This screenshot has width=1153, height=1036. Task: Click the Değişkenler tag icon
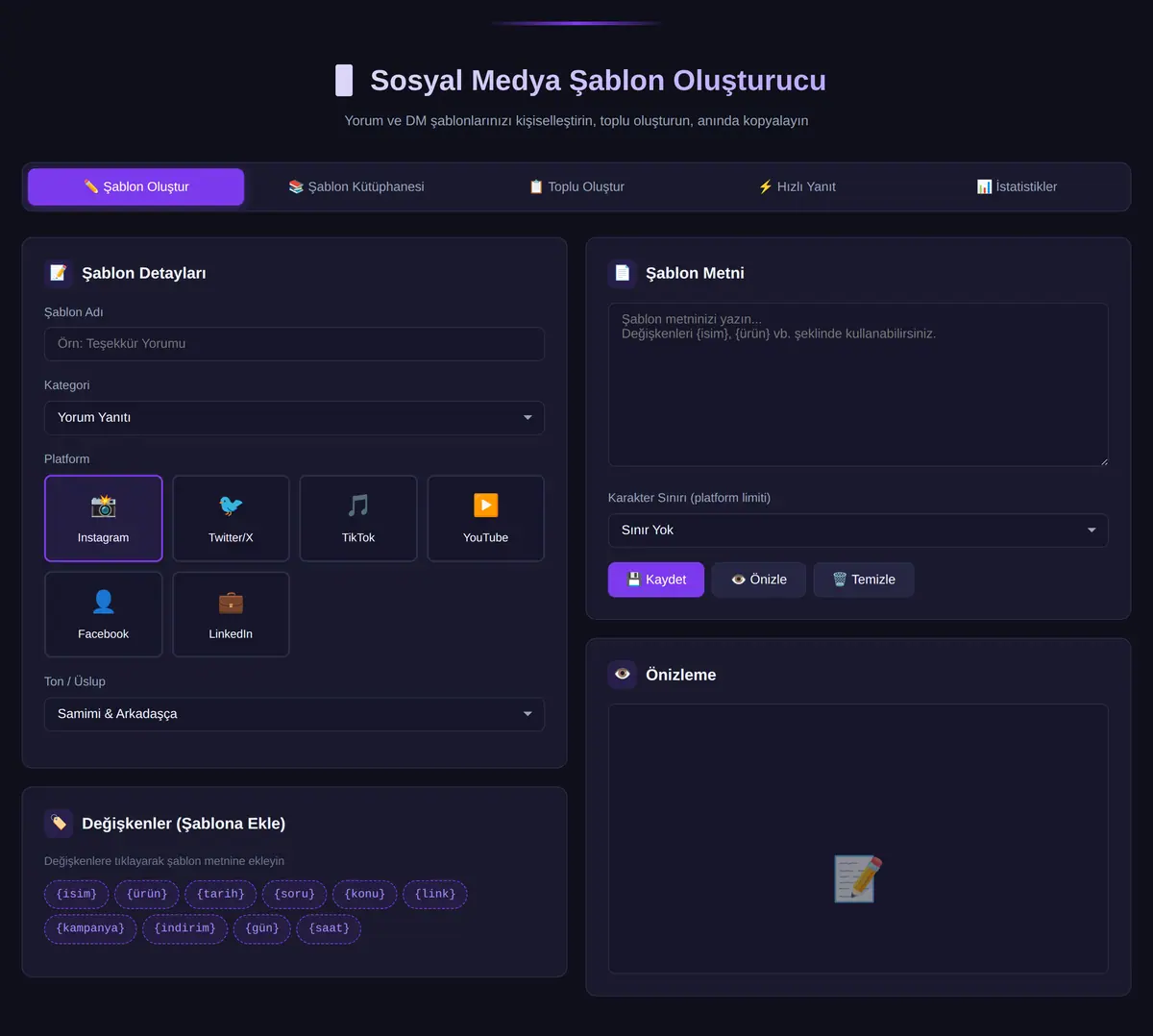point(59,824)
